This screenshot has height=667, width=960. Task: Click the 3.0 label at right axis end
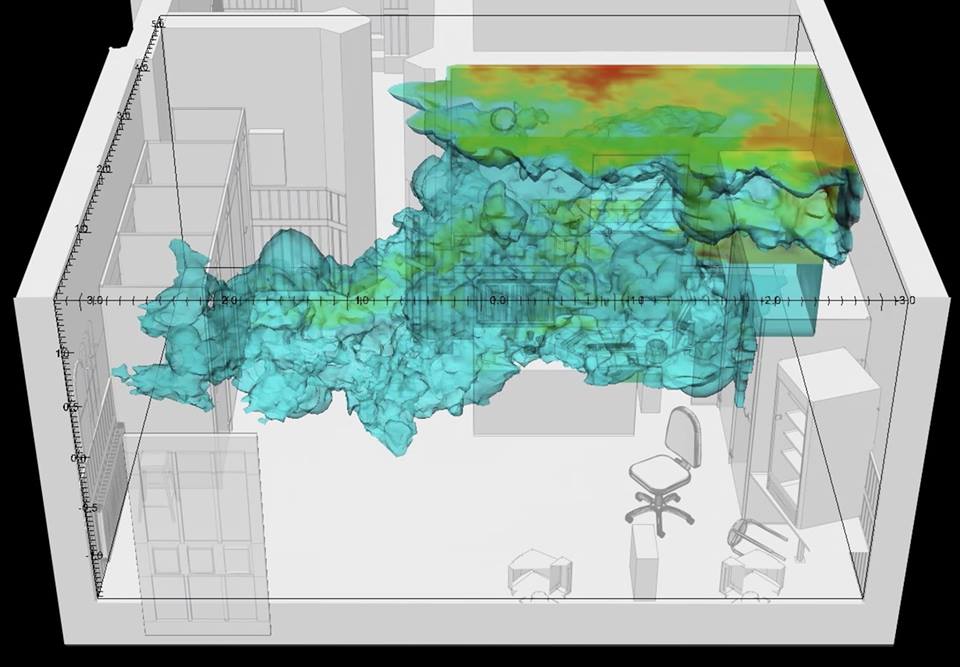click(903, 300)
